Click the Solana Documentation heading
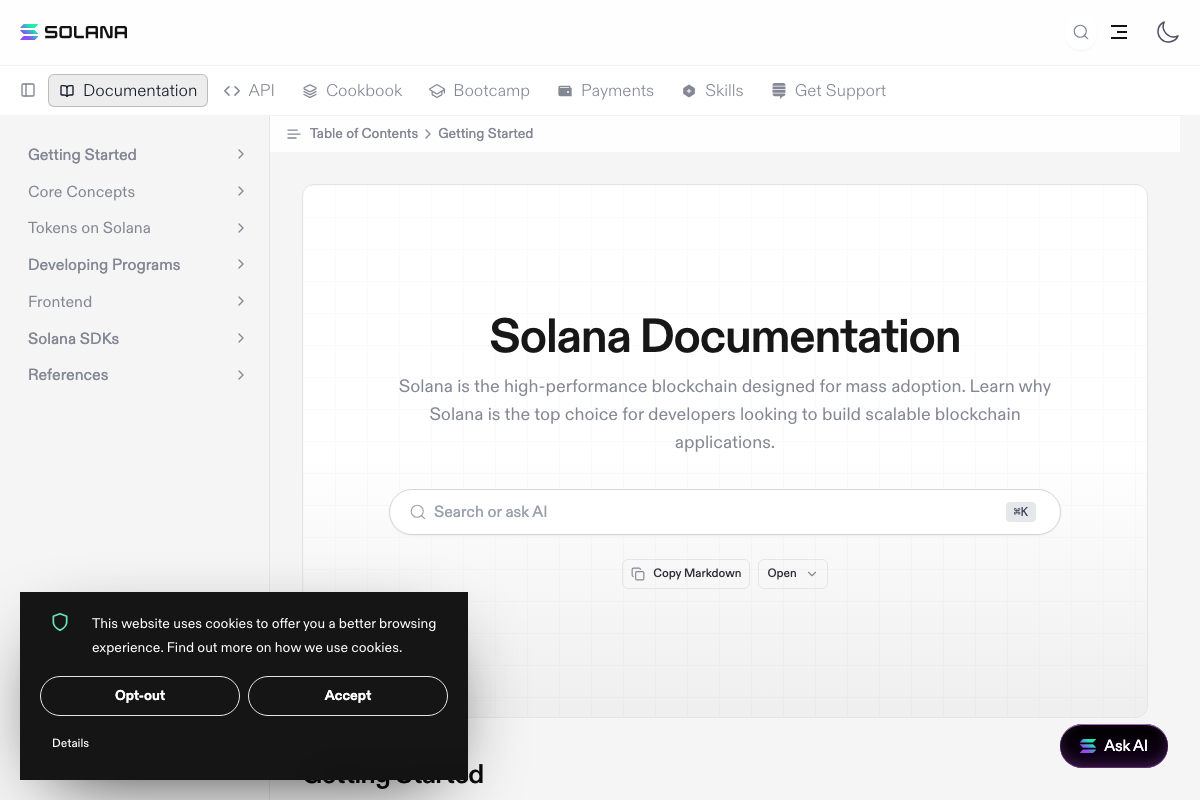Screen dimensions: 1200x800 tap(725, 336)
